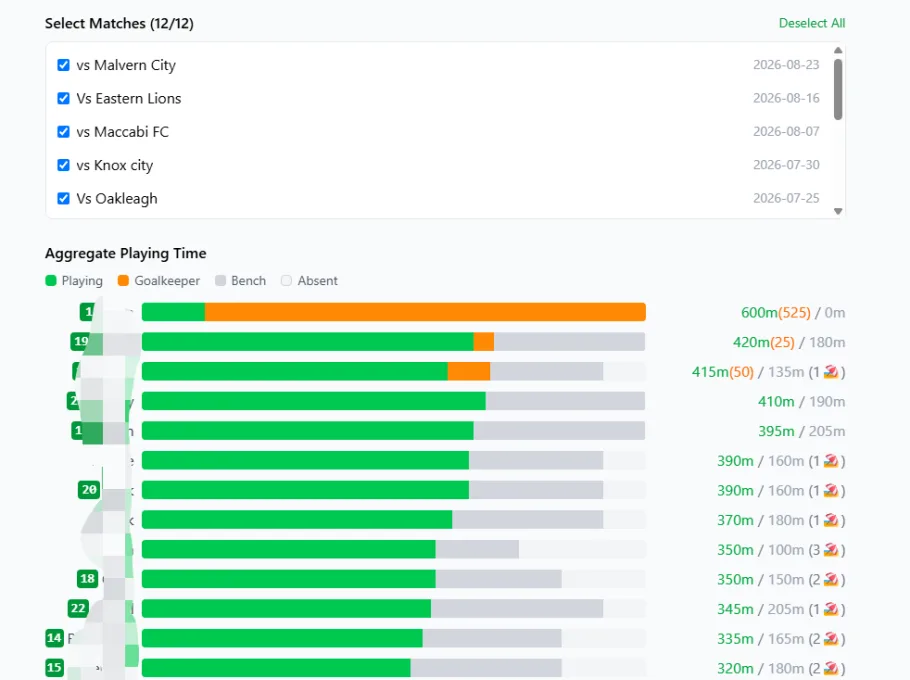Click the "600m(525) / 0m" value
This screenshot has height=680, width=910.
pos(793,313)
